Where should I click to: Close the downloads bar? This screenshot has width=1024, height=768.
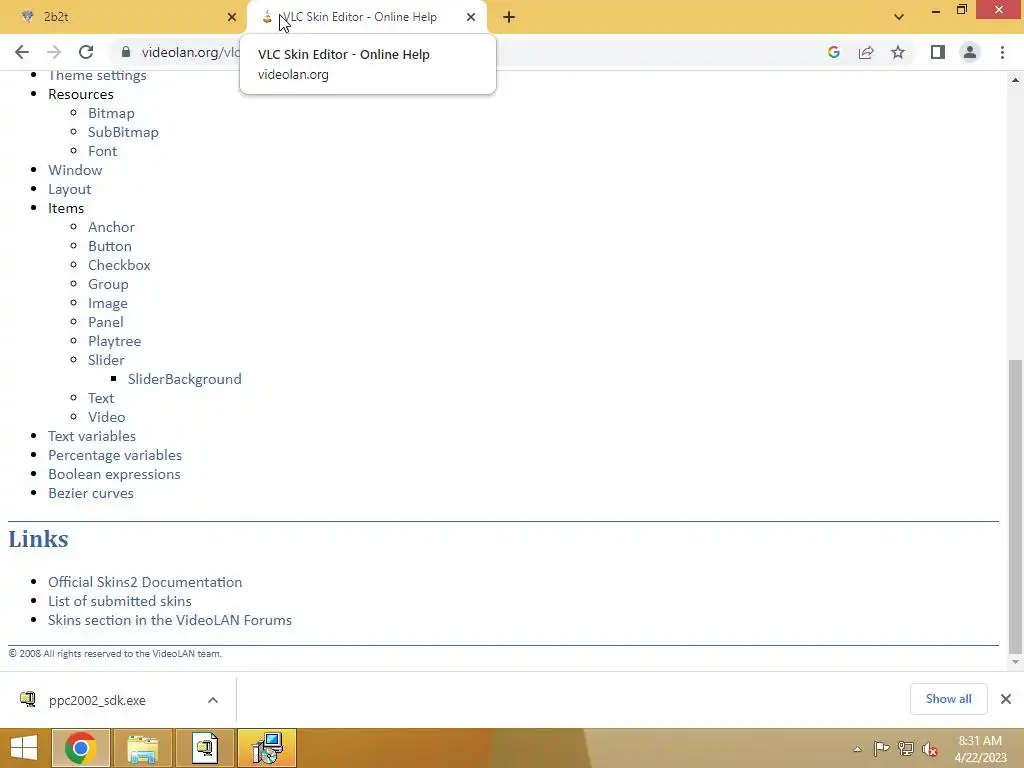pos(1006,699)
